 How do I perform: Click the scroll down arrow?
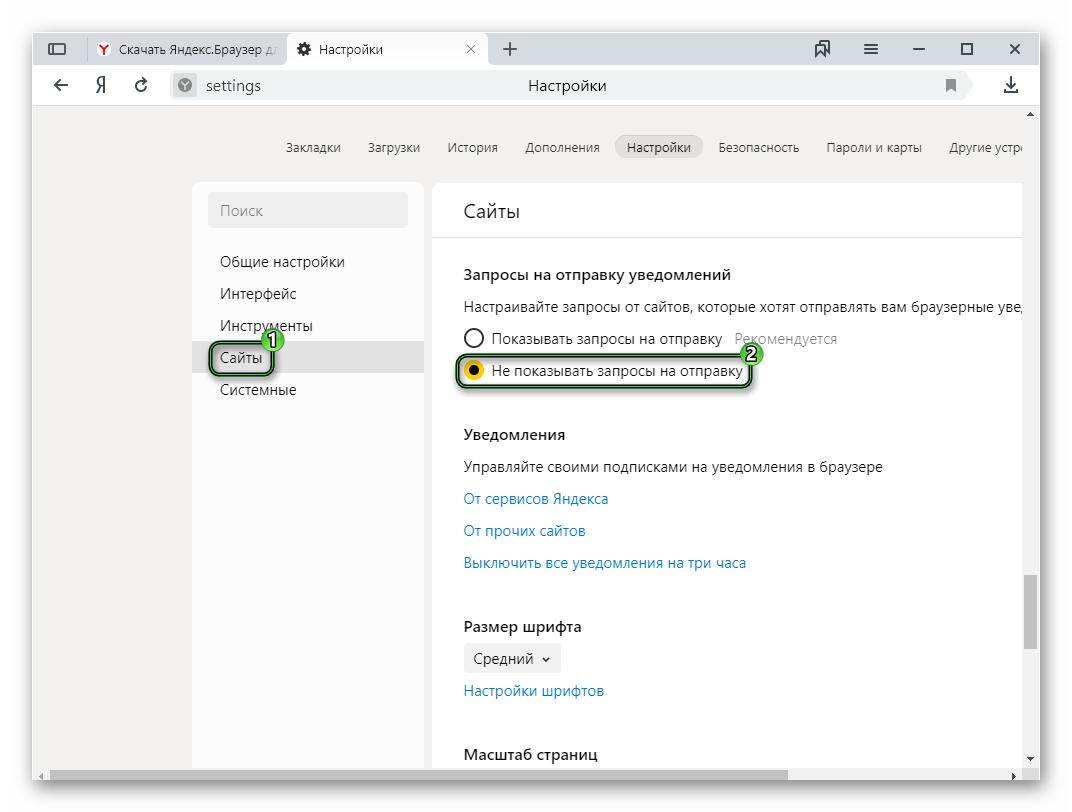click(x=1030, y=759)
